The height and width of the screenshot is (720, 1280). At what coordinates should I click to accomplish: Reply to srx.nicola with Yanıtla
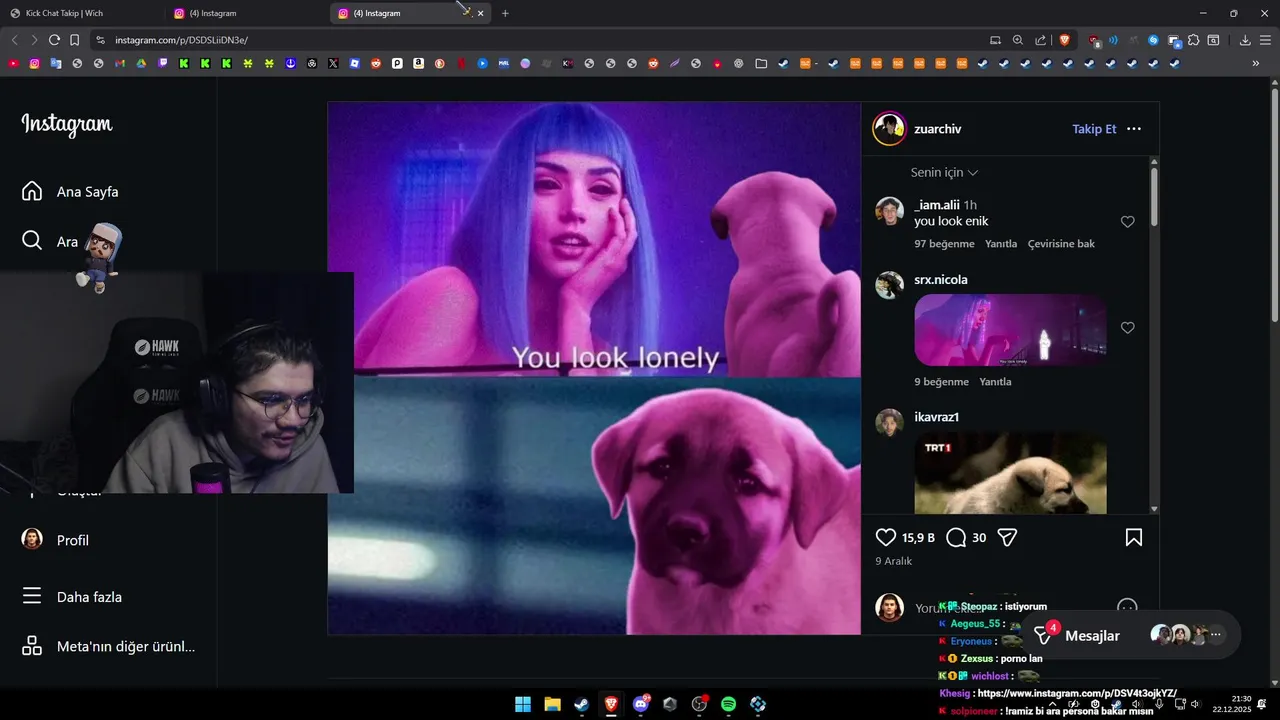click(x=995, y=382)
